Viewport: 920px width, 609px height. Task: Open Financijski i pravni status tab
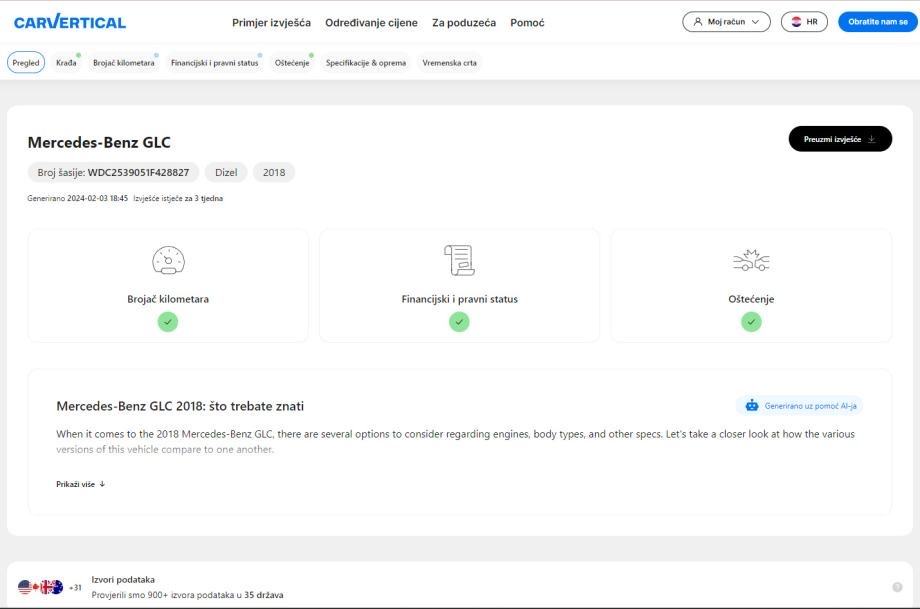(x=215, y=63)
